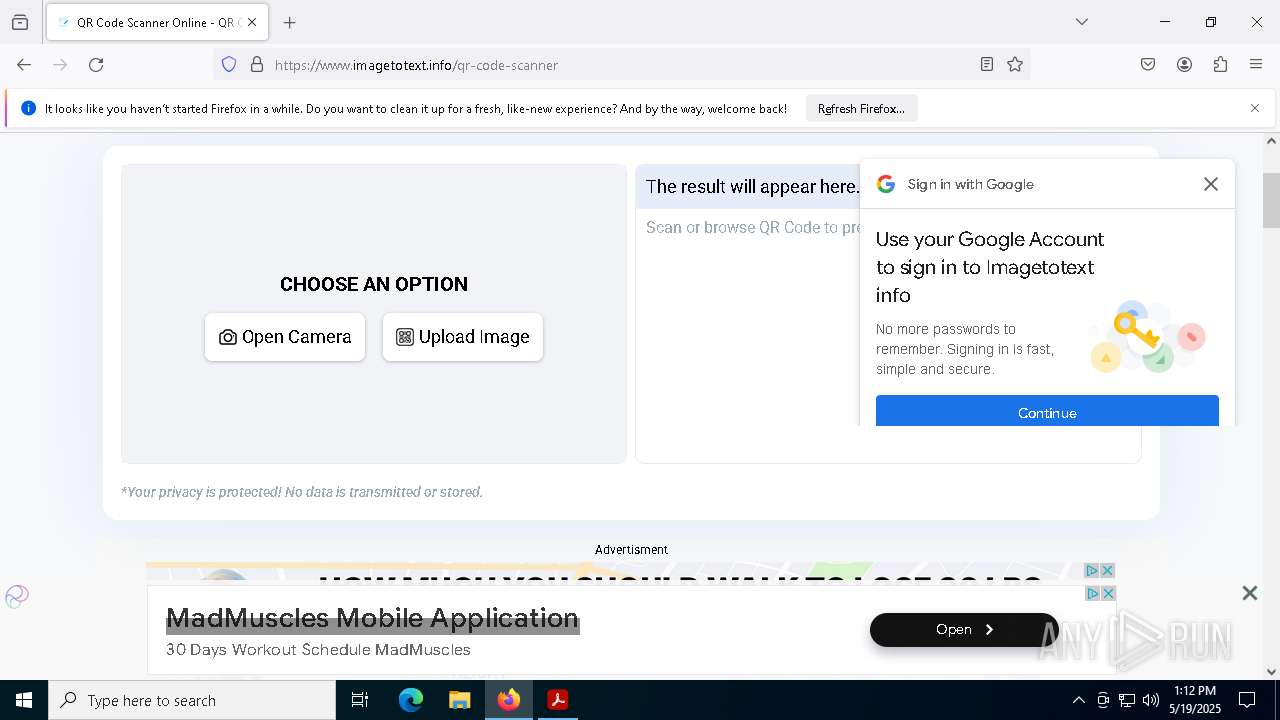This screenshot has width=1280, height=720.
Task: List all tabs dropdown arrow
Action: click(x=1082, y=22)
